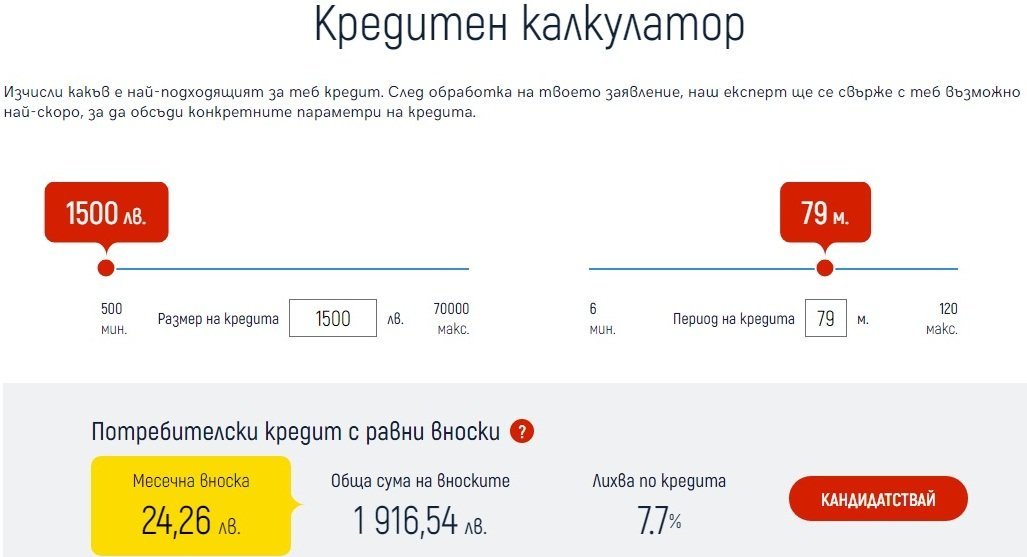This screenshot has height=557, width=1027.
Task: Click the loan period slider handle
Action: coord(825,268)
